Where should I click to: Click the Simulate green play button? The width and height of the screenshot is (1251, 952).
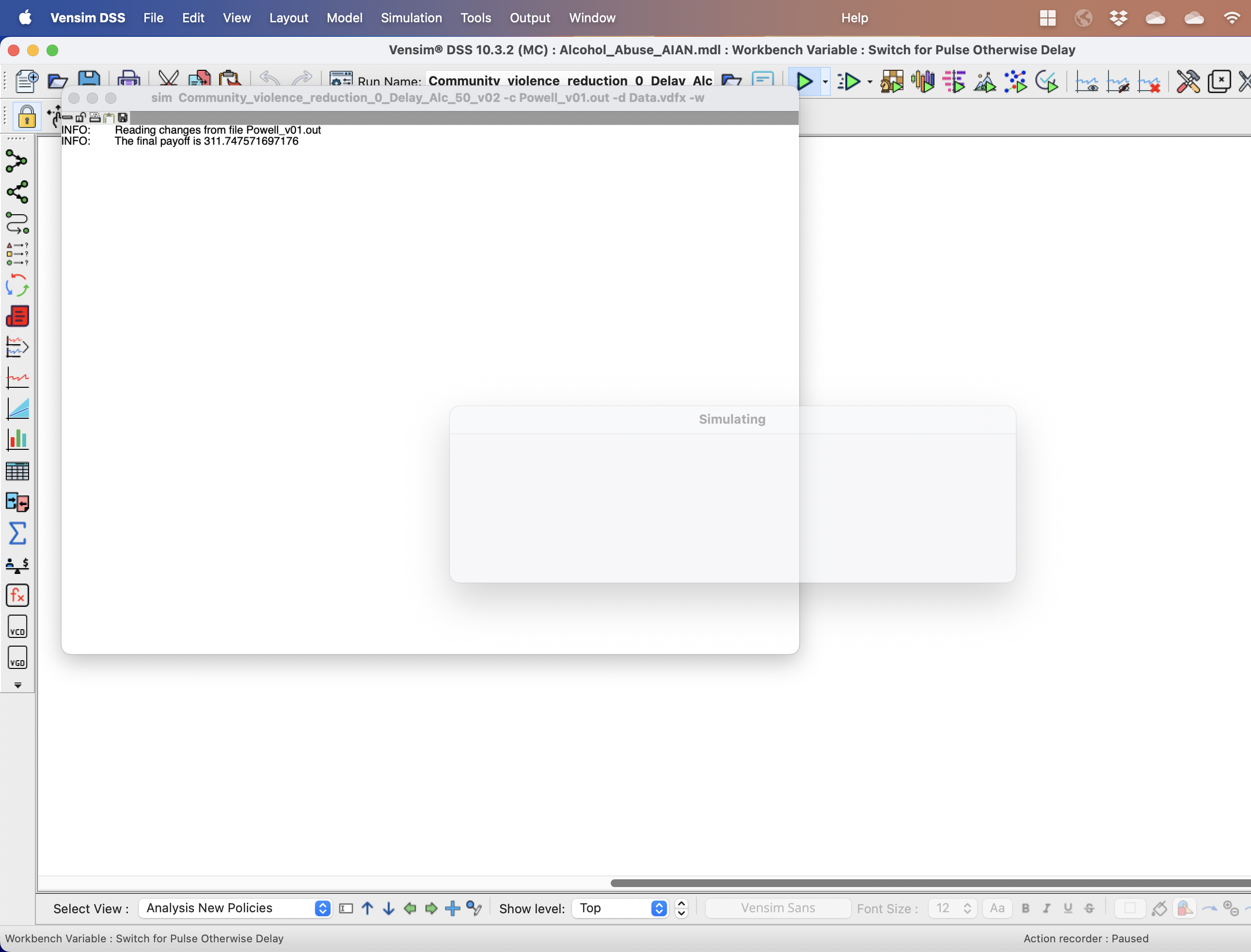coord(804,81)
